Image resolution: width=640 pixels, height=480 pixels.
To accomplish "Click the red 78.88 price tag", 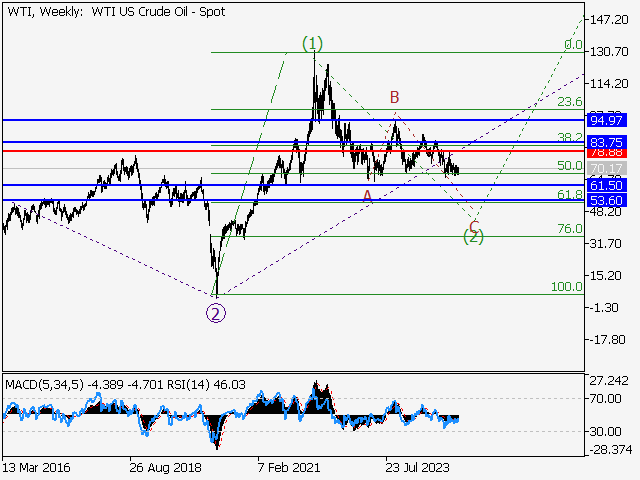I will [607, 152].
